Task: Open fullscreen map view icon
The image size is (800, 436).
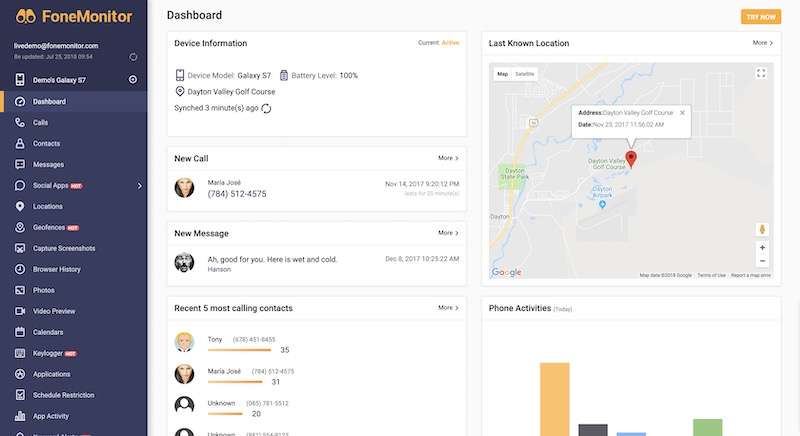Action: pyautogui.click(x=761, y=73)
